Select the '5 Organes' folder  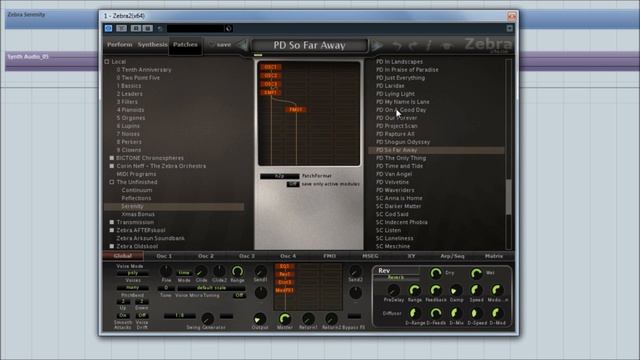point(131,118)
